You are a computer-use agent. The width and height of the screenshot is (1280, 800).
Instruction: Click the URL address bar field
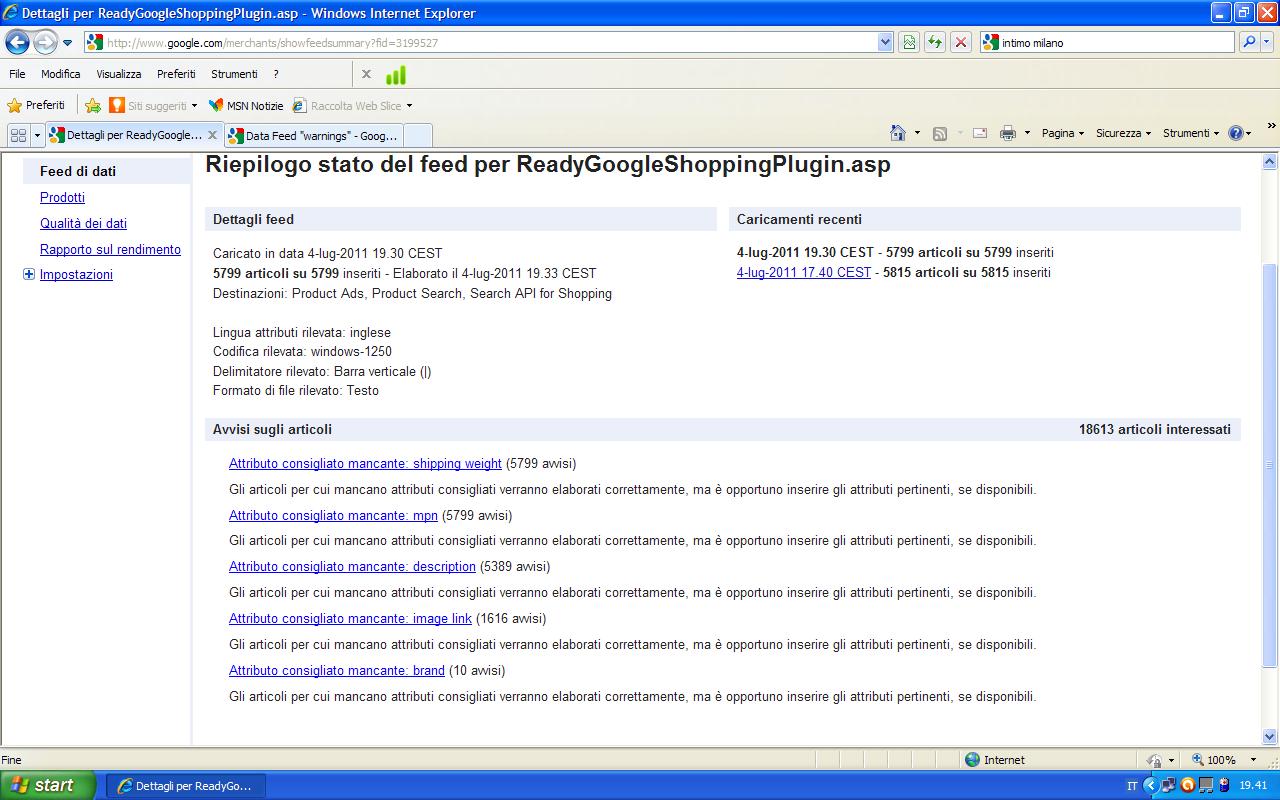[480, 43]
